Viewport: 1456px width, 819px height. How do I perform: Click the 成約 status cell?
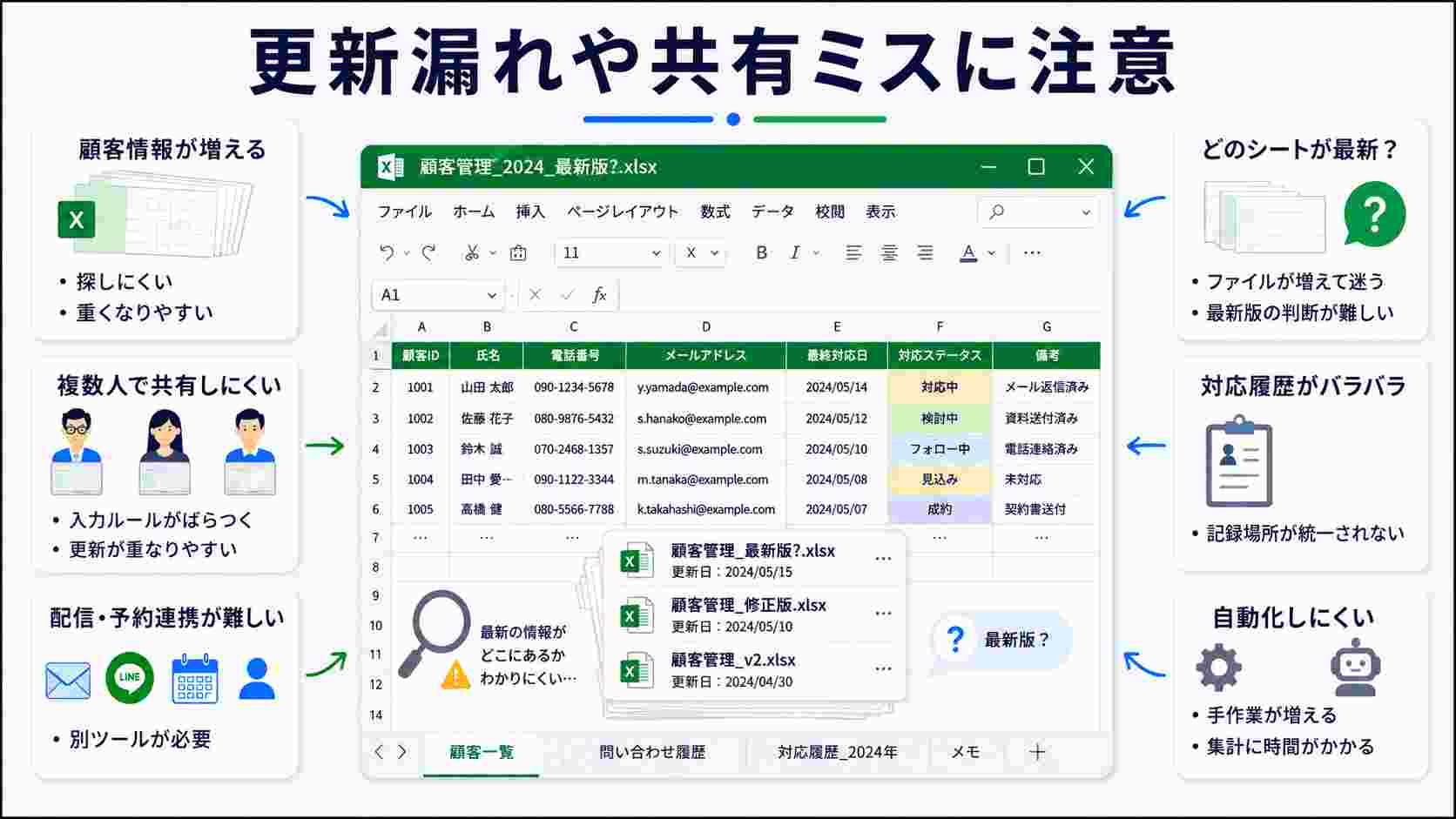point(940,509)
